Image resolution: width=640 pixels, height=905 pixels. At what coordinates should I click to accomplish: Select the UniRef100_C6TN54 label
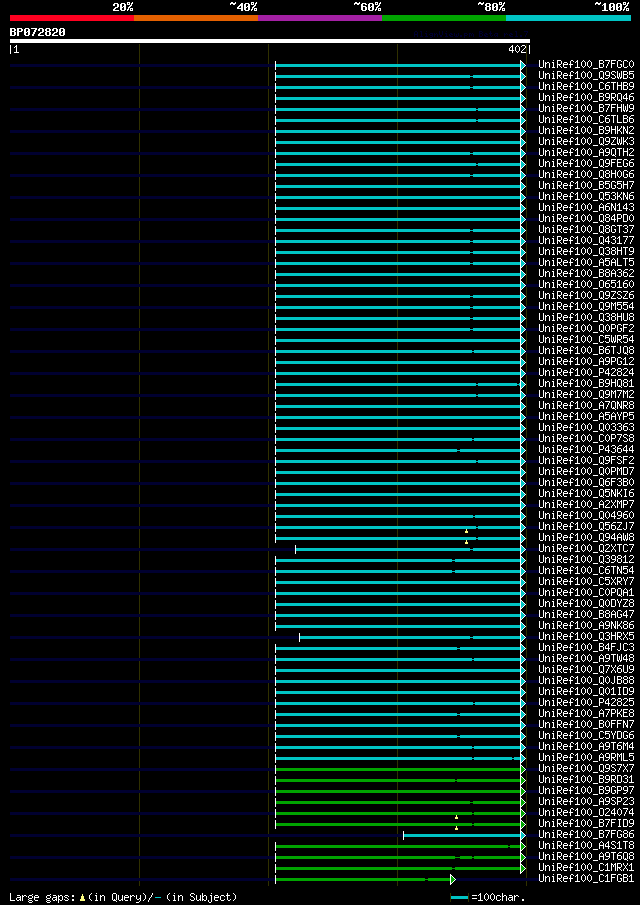(586, 570)
